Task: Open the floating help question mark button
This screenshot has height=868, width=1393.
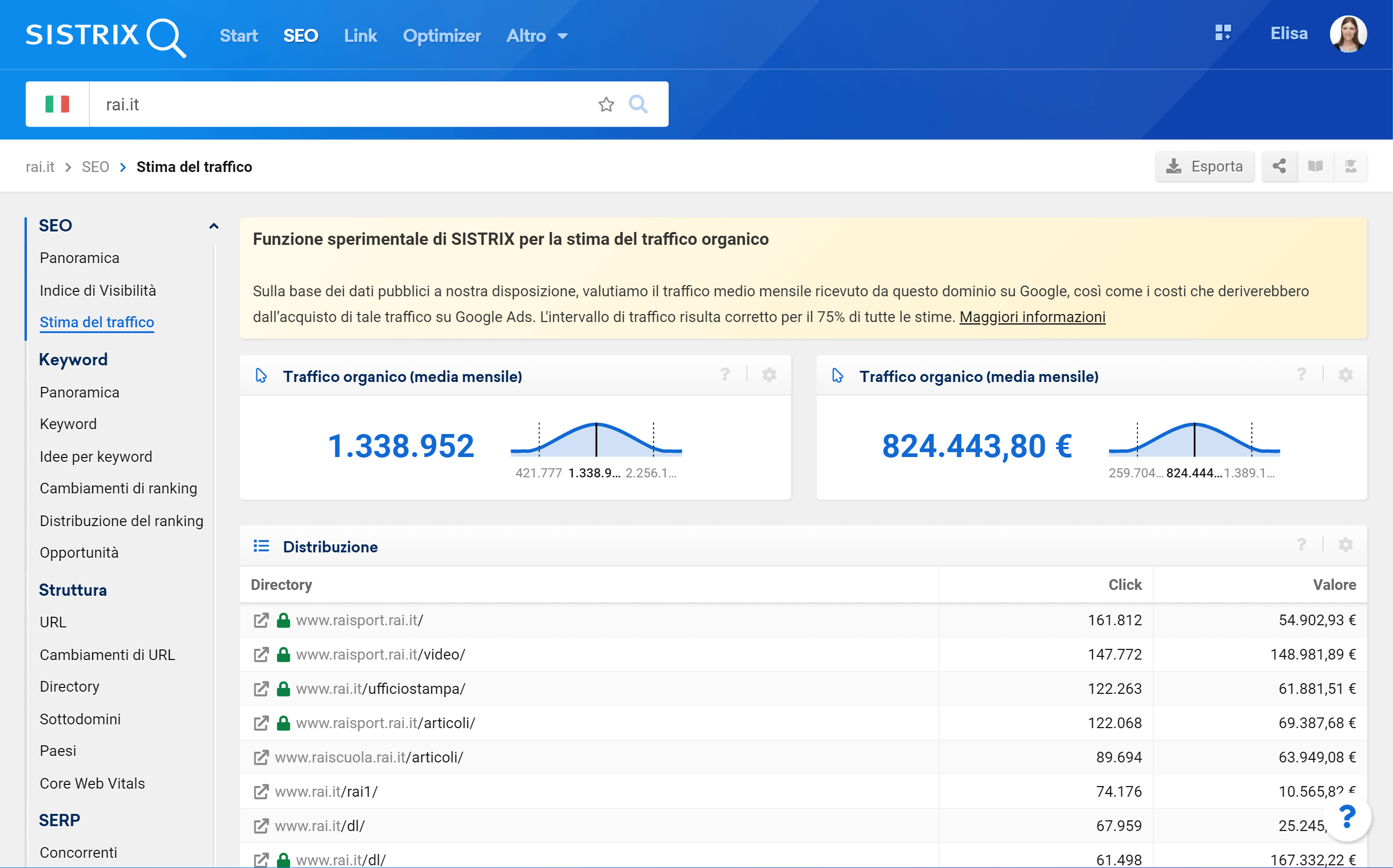Action: 1346,817
